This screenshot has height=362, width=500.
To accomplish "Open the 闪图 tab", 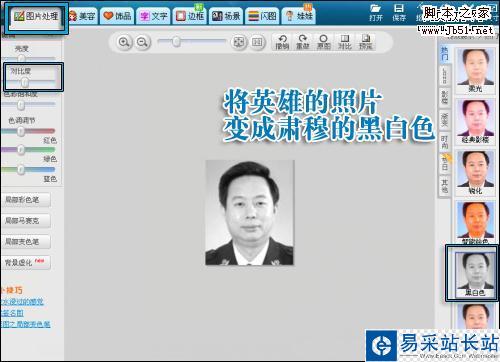I will click(262, 16).
